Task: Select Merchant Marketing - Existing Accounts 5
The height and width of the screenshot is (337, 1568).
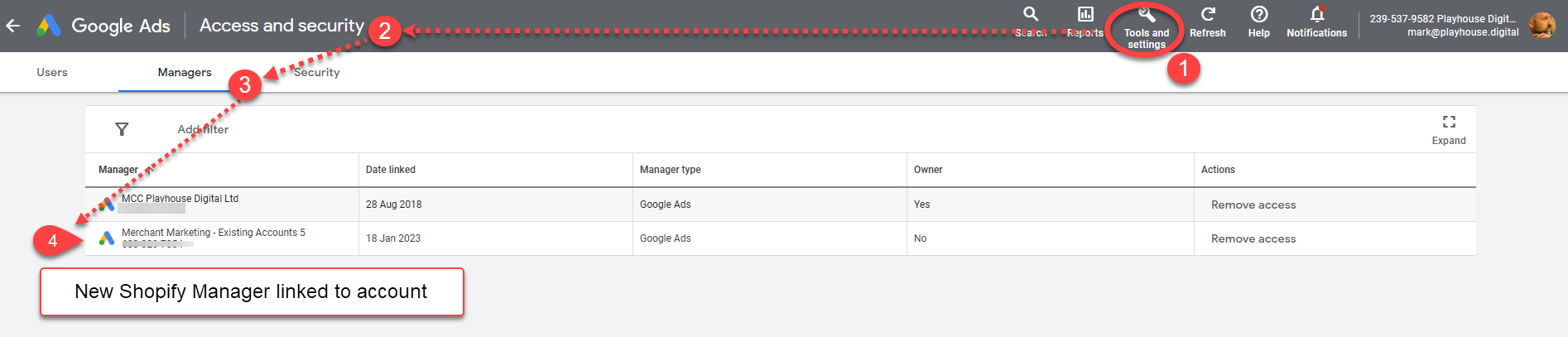Action: pos(214,233)
